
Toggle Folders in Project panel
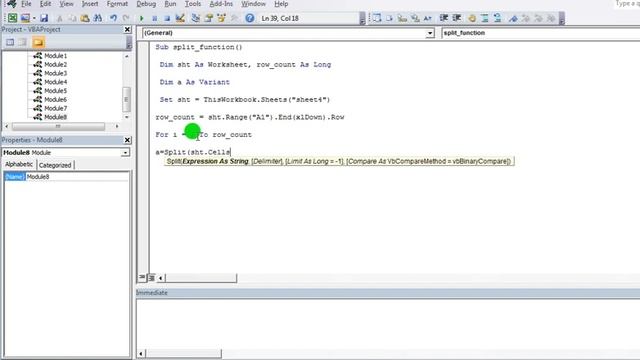(x=38, y=42)
